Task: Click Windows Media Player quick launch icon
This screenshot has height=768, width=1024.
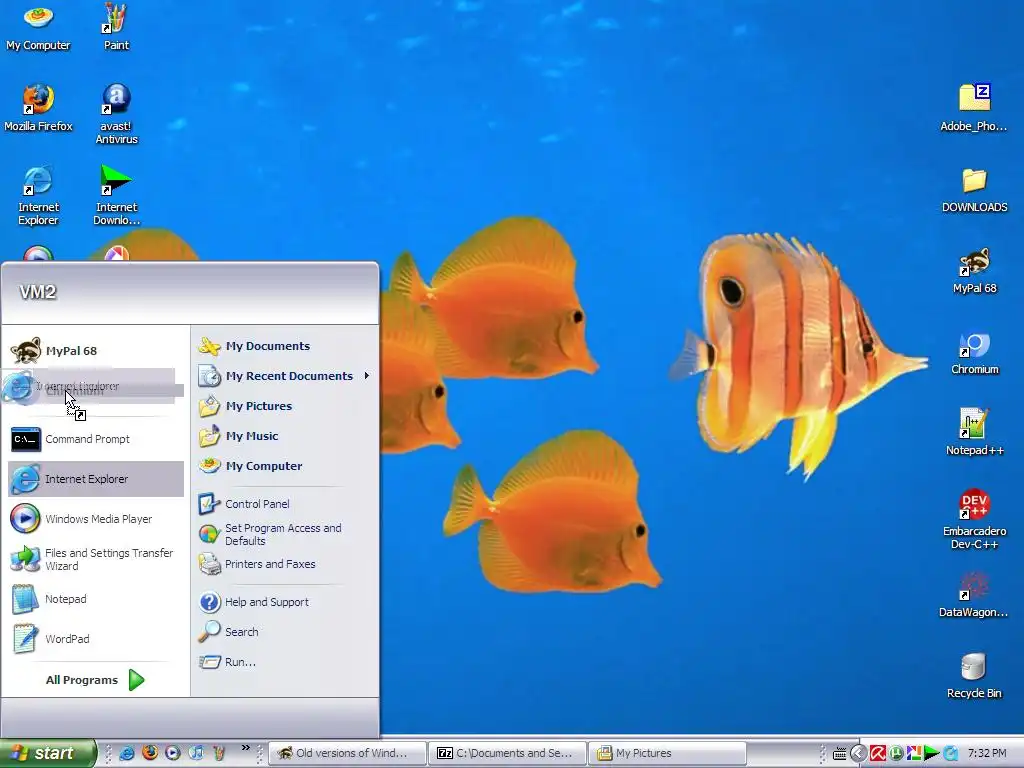Action: [172, 753]
